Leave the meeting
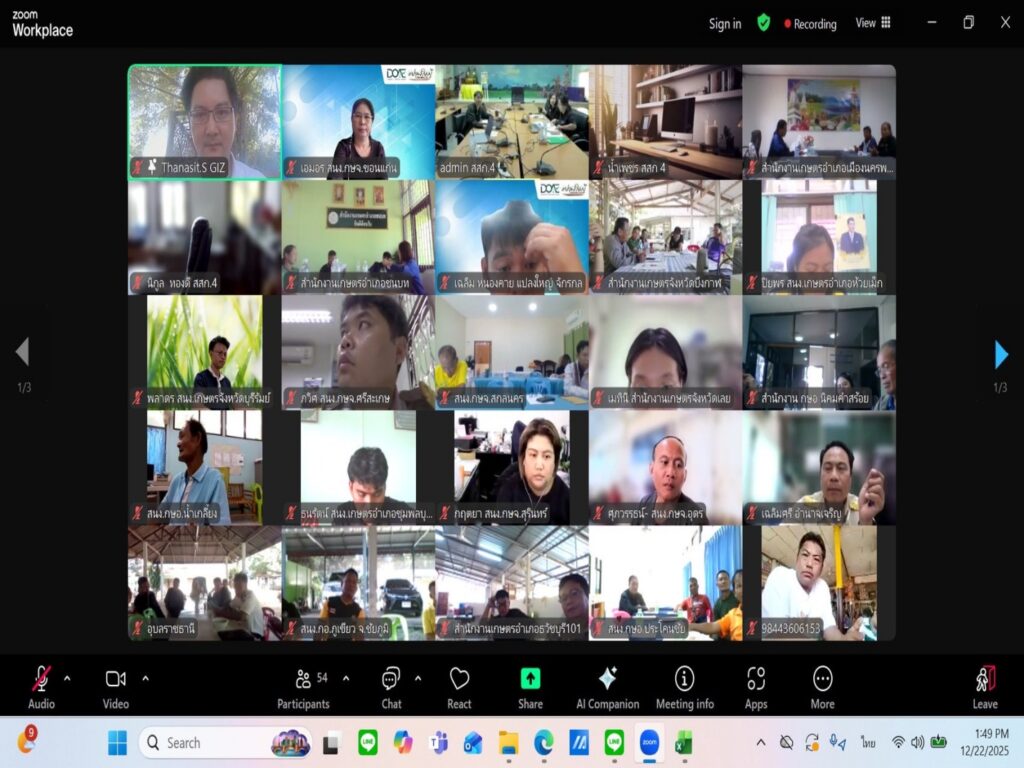This screenshot has height=768, width=1024. tap(985, 684)
